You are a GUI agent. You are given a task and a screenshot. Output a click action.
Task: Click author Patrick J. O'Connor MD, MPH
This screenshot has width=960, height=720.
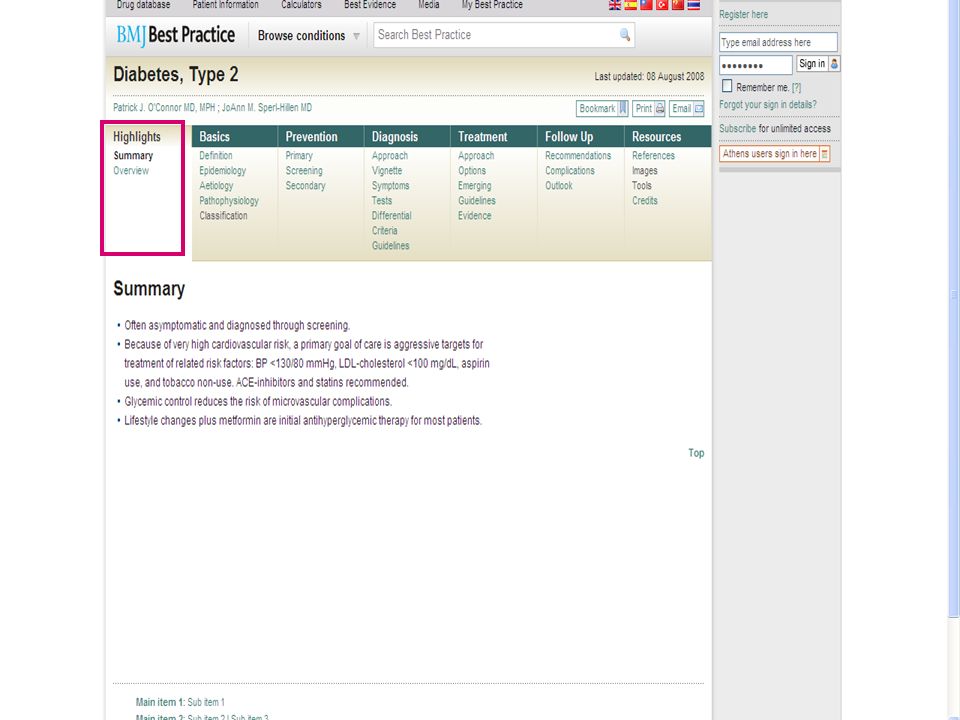click(164, 108)
